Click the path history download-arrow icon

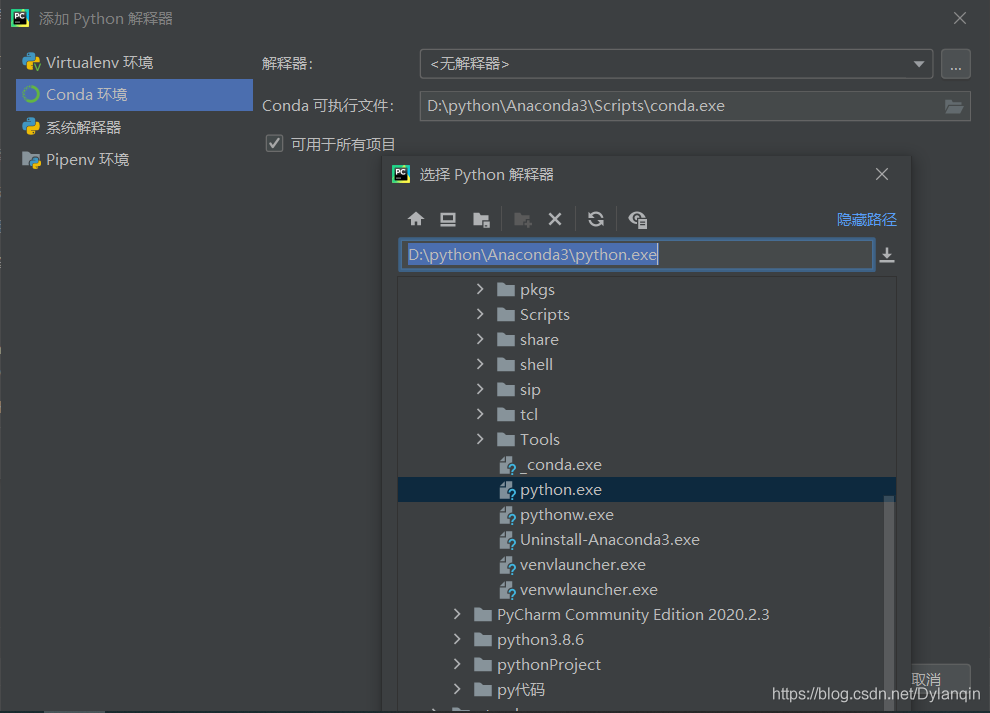887,255
